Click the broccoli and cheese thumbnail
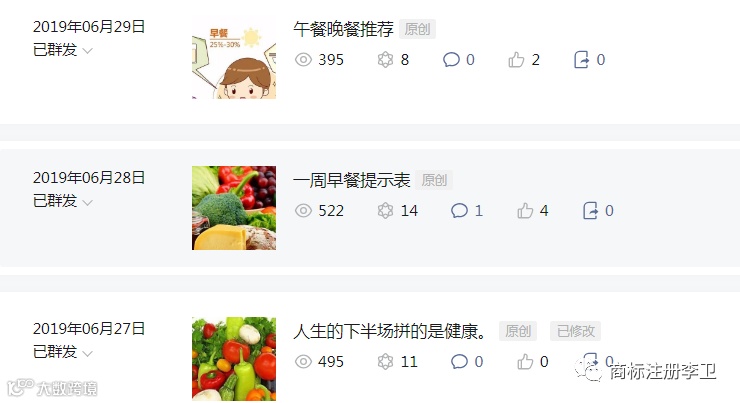The image size is (740, 403). pyautogui.click(x=234, y=208)
